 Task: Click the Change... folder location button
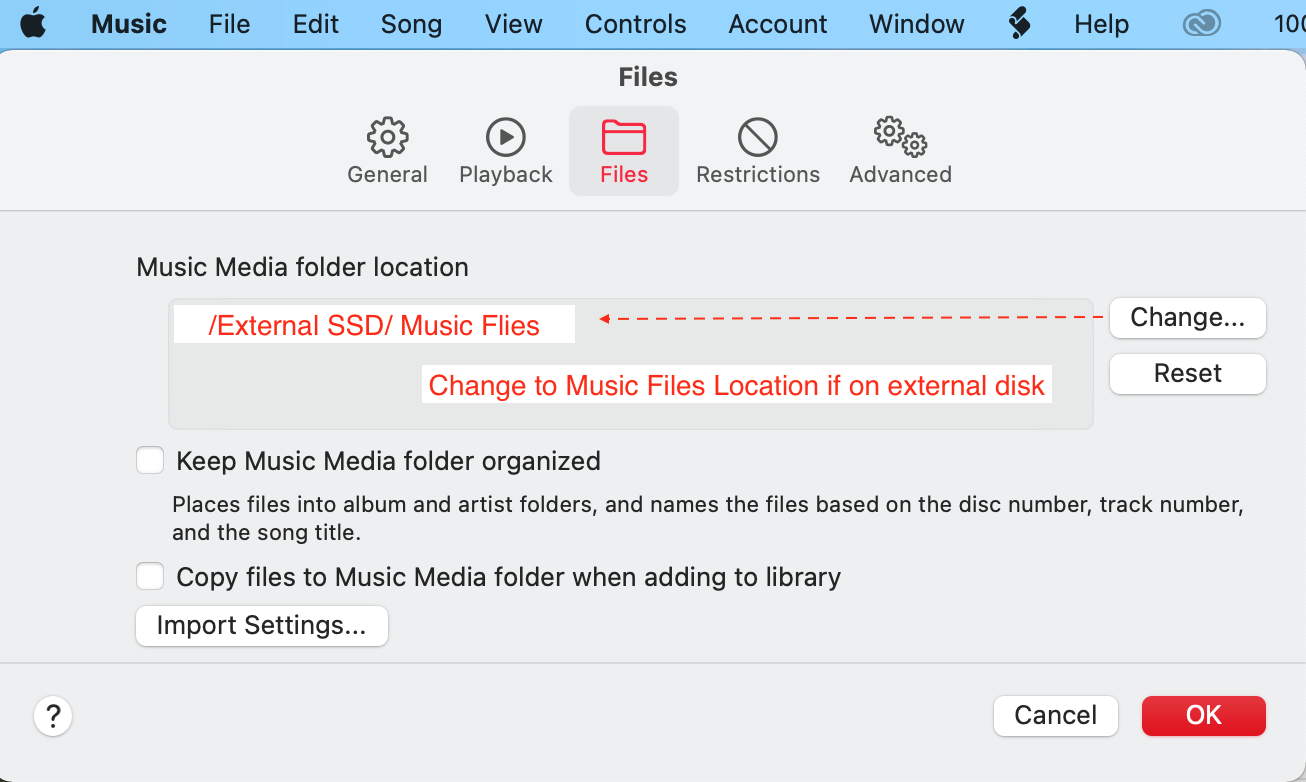pyautogui.click(x=1187, y=318)
